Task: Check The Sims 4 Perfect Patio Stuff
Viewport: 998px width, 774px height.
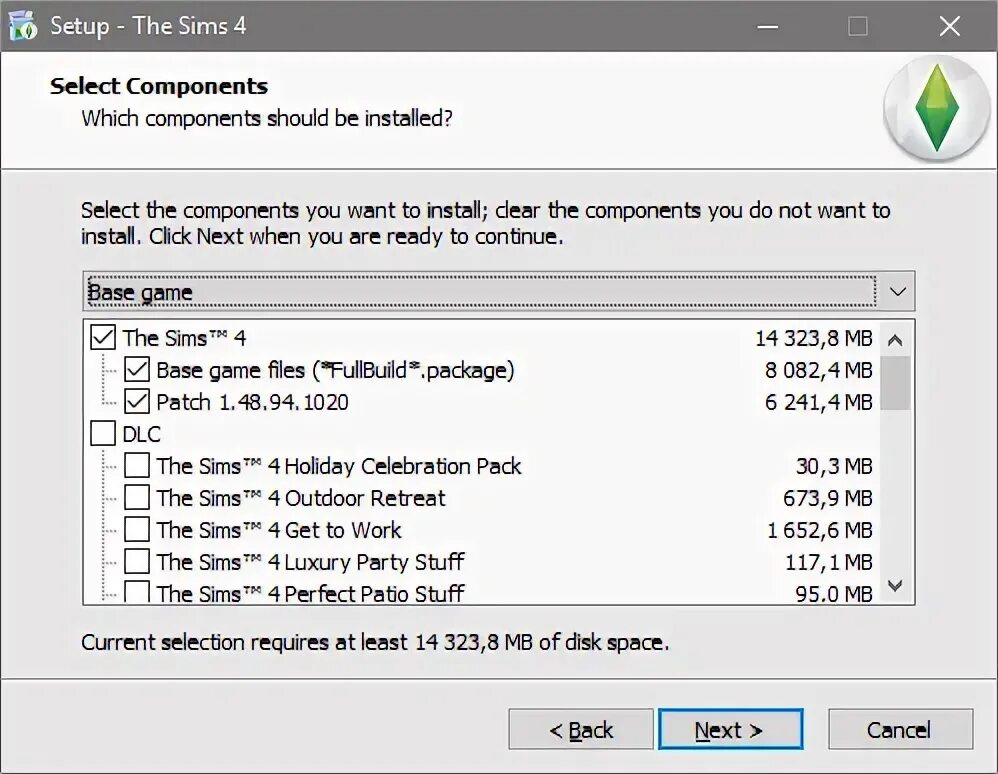Action: coord(137,591)
